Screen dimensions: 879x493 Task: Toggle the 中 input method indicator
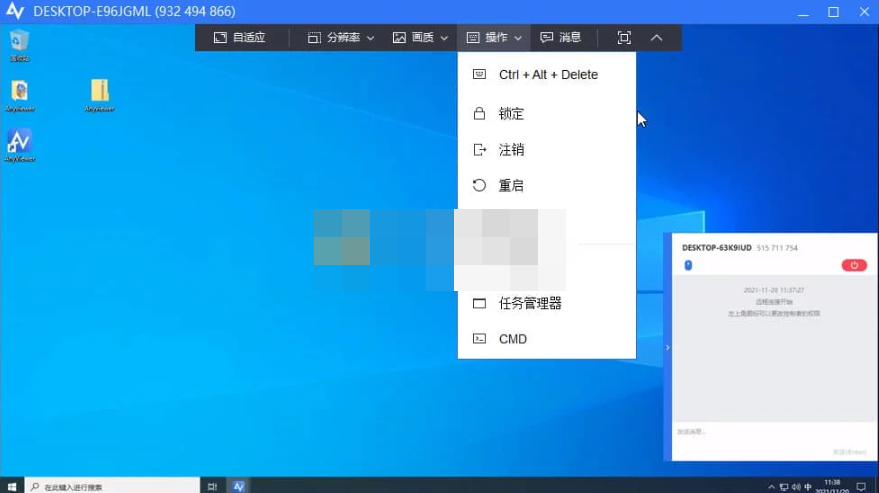pos(808,487)
